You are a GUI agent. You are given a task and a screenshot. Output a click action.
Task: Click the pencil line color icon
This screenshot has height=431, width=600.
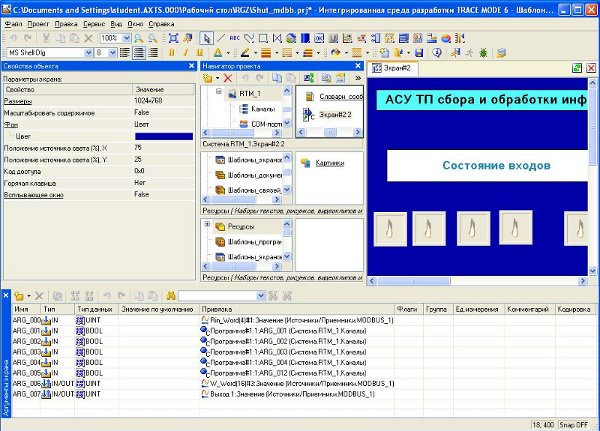[x=245, y=53]
